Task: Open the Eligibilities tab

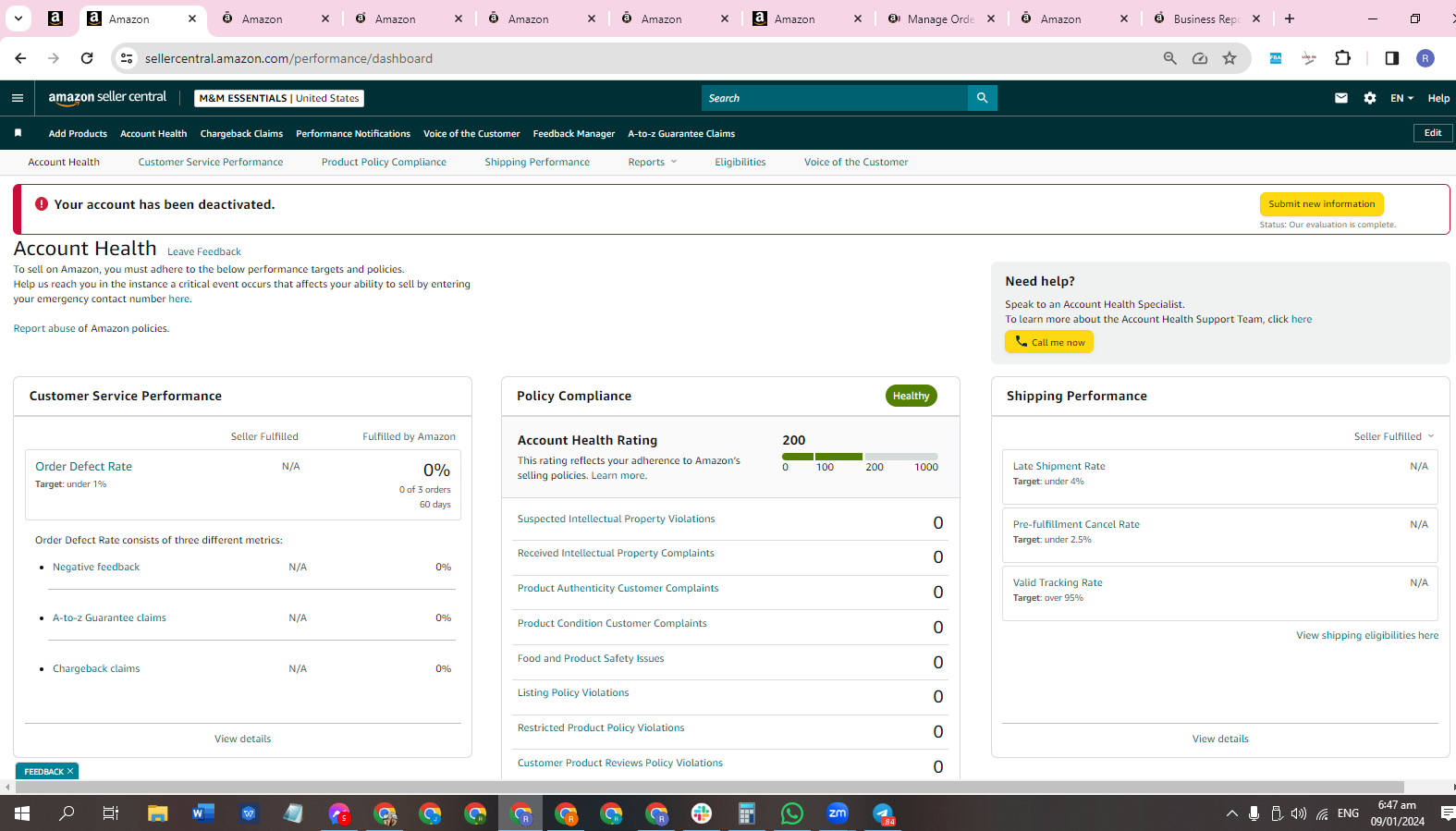Action: [x=740, y=162]
